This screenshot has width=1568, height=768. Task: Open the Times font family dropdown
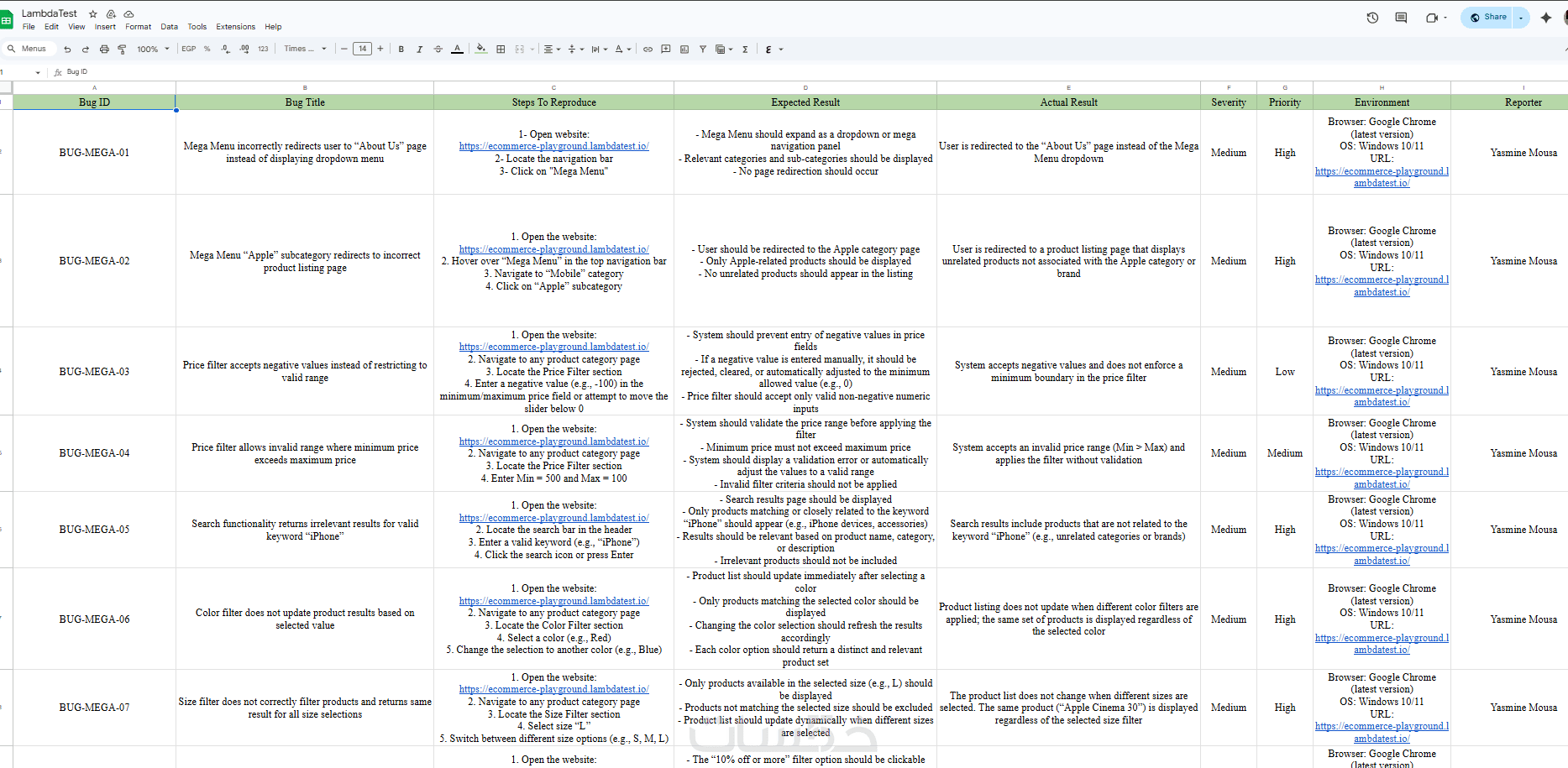tap(306, 49)
